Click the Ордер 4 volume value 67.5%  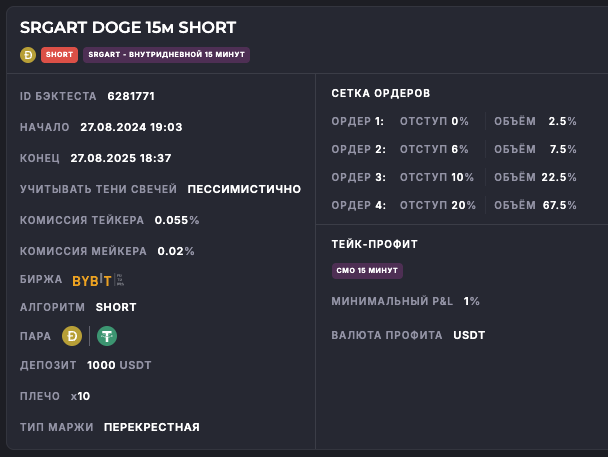[562, 205]
